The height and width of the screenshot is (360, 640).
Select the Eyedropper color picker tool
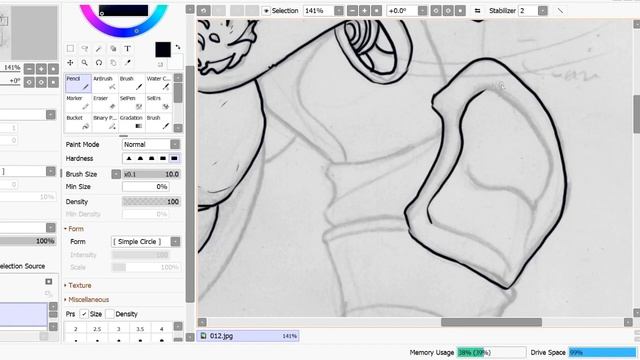click(127, 62)
